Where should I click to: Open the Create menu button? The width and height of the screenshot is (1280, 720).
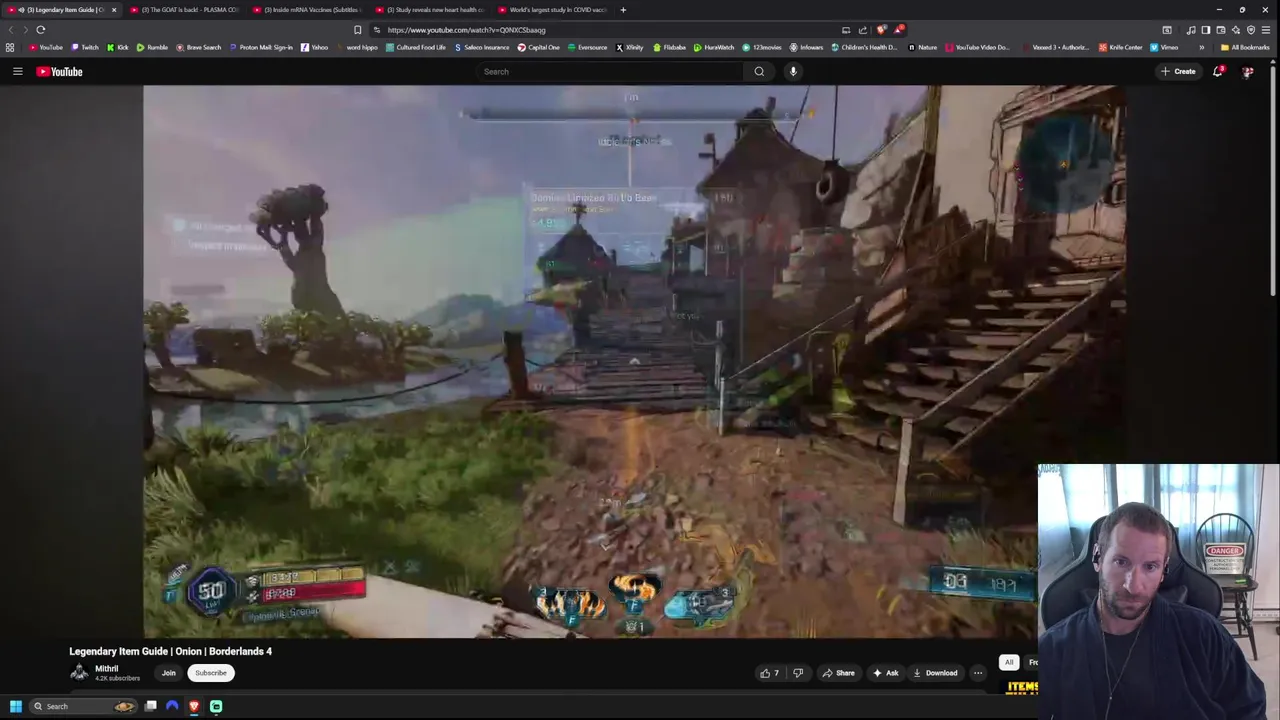(x=1178, y=71)
